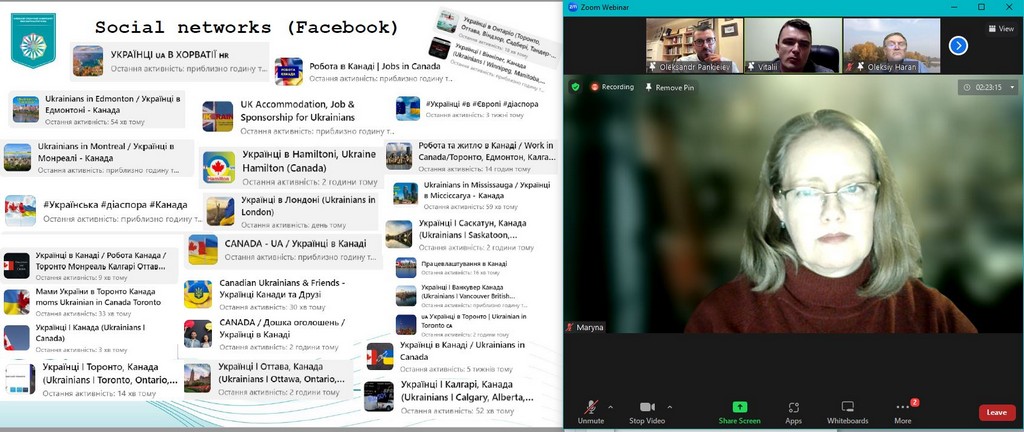Show next participants with blue arrow

coord(958,45)
